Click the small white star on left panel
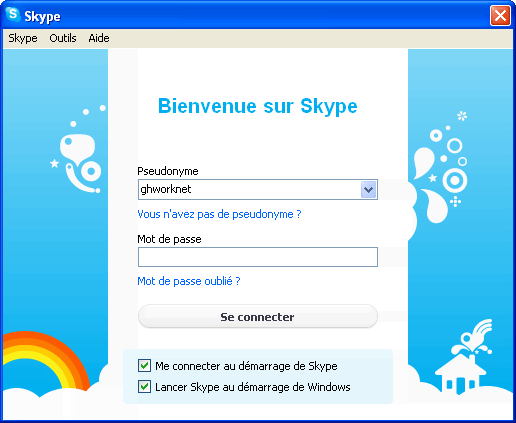 tap(54, 163)
